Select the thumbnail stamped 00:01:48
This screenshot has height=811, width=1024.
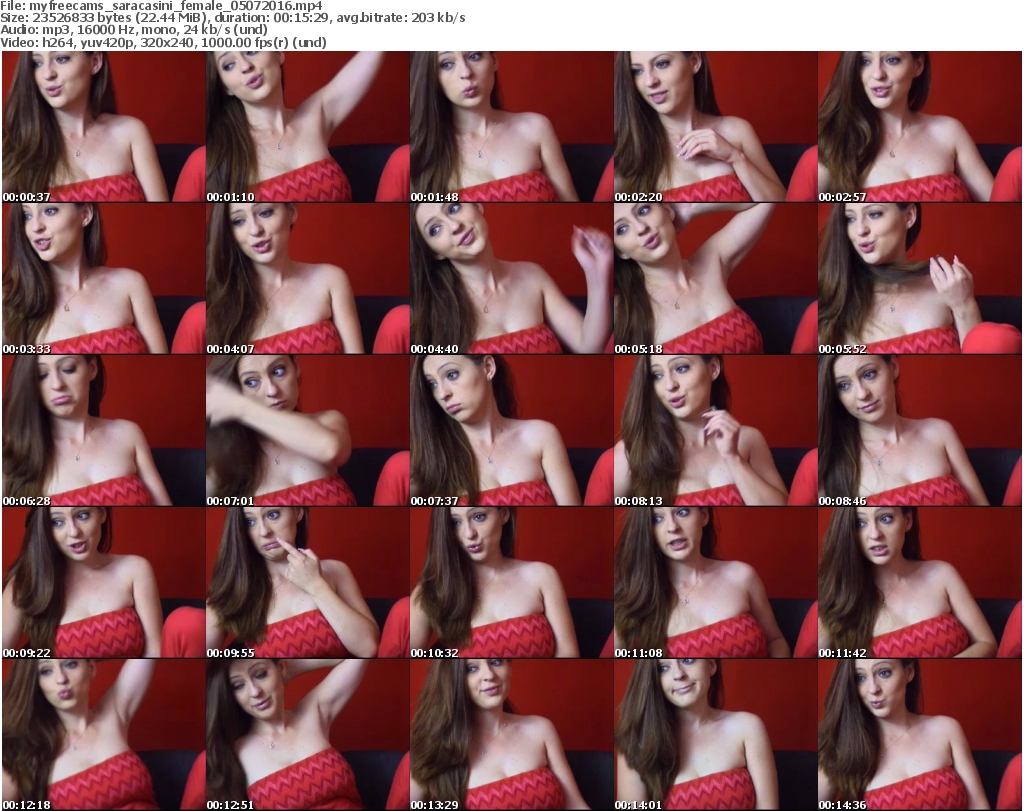511,127
